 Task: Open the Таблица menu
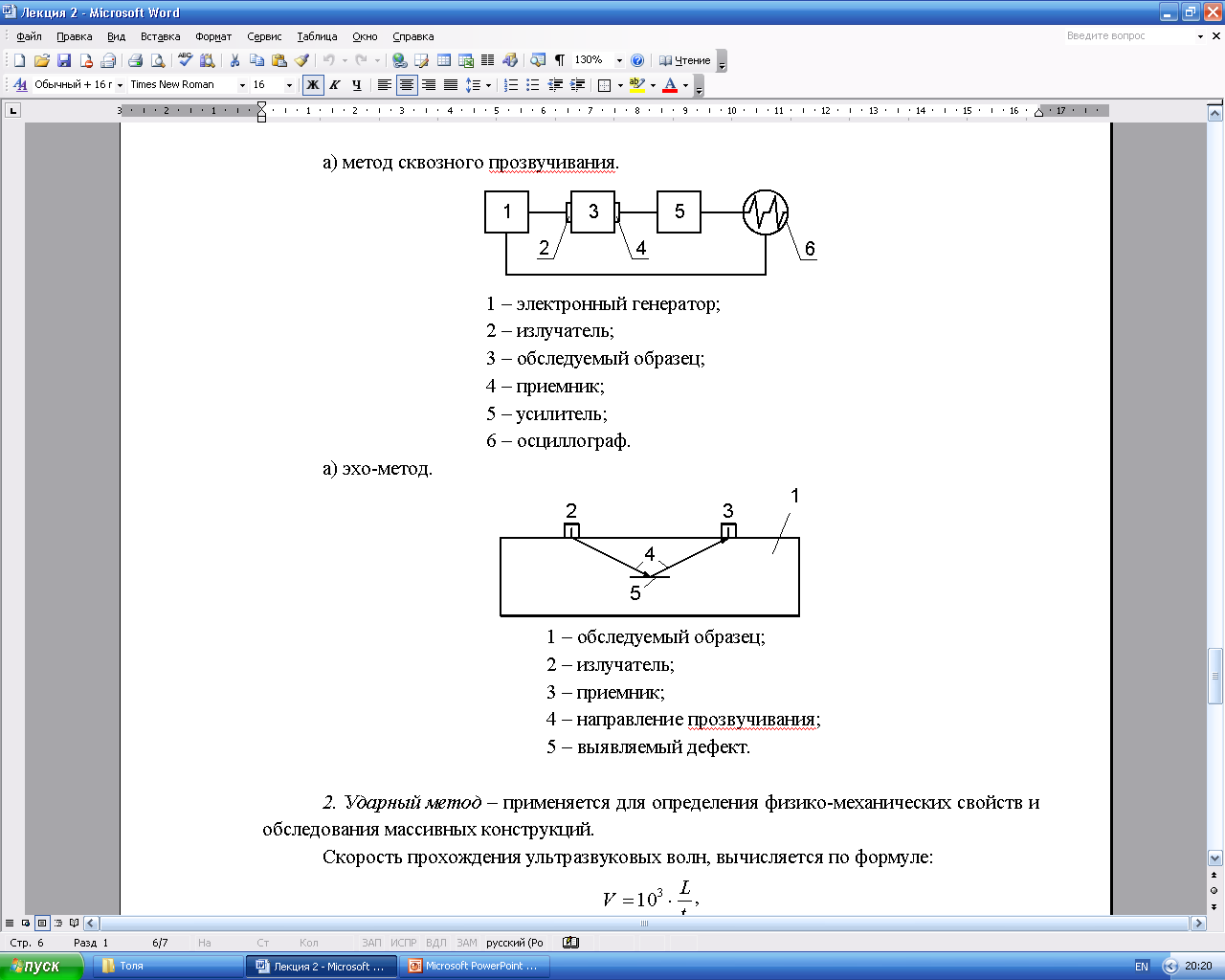317,36
